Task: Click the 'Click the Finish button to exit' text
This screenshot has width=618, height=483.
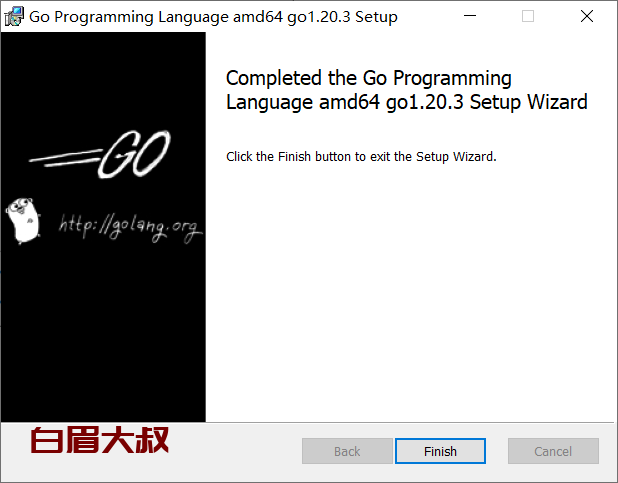Action: (x=361, y=157)
